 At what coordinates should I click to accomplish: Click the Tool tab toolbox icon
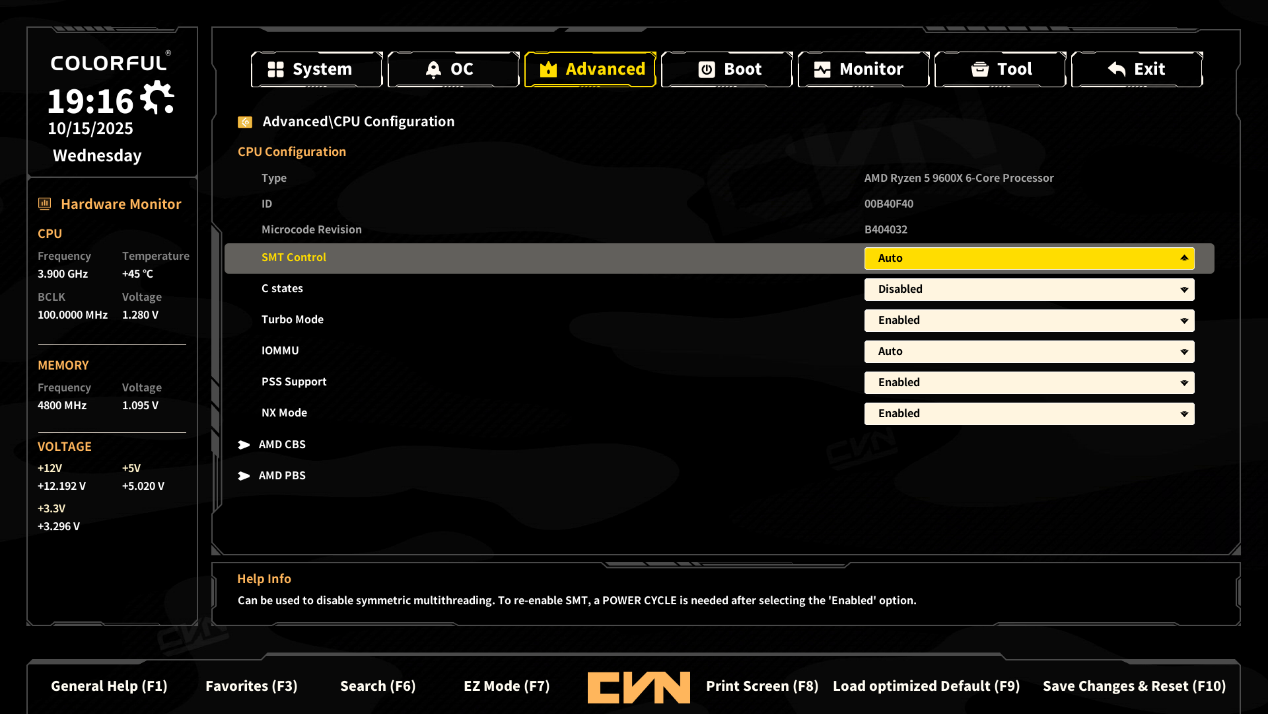click(980, 69)
